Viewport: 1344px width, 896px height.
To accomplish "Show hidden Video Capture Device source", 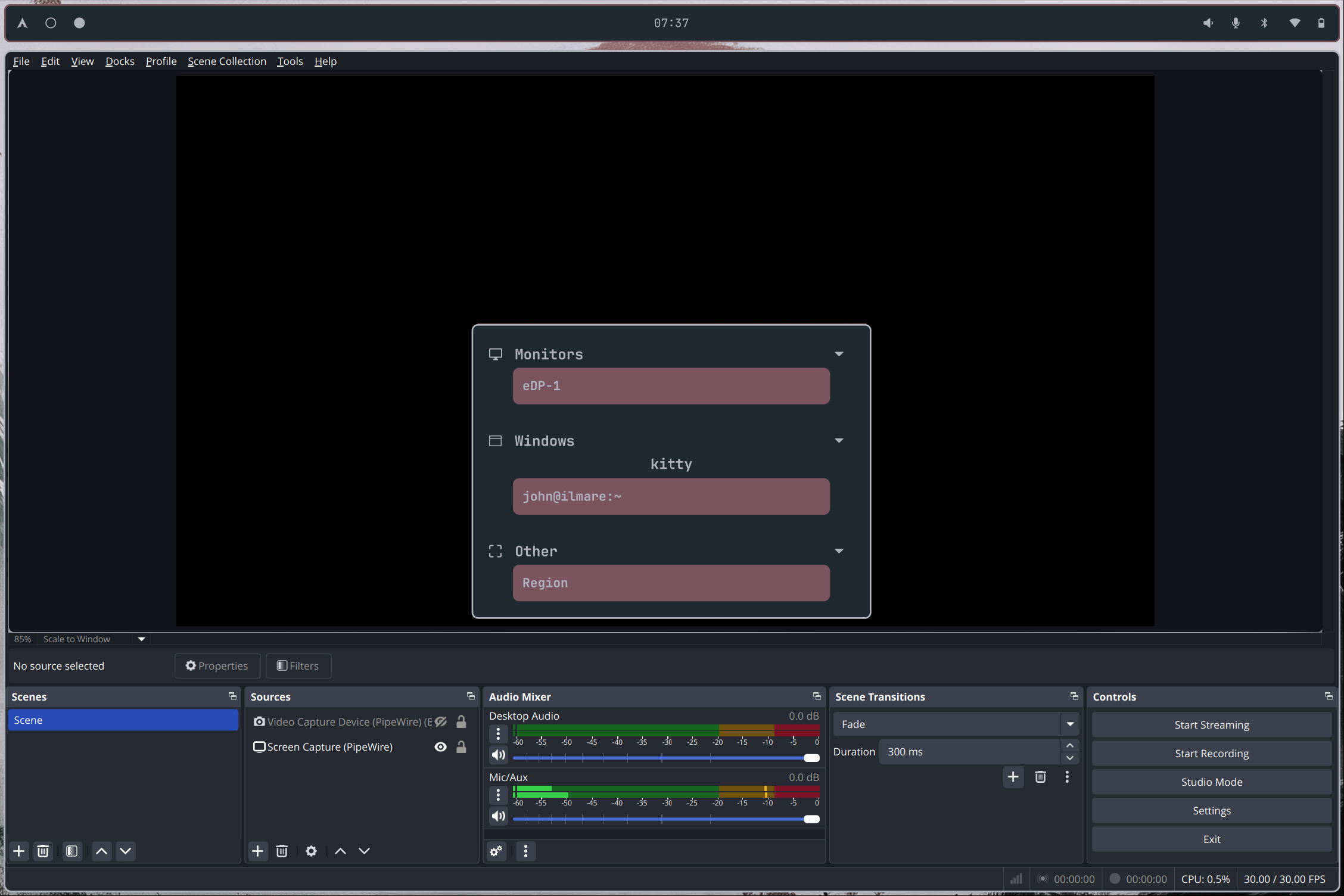I will pyautogui.click(x=441, y=722).
